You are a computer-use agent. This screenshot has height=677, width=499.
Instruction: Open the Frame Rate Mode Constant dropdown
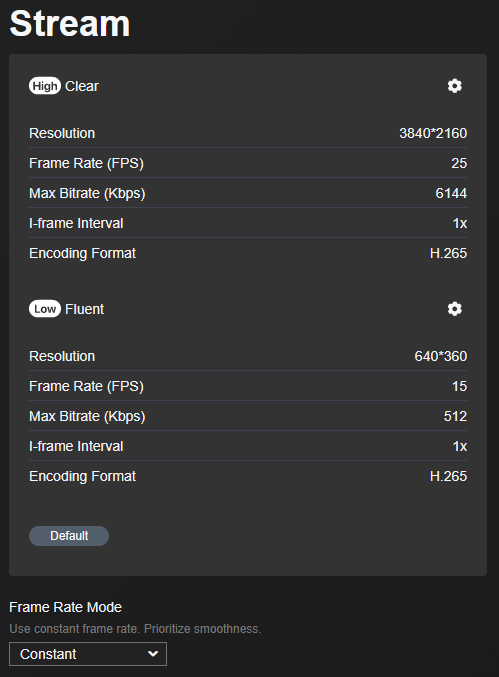[88, 654]
